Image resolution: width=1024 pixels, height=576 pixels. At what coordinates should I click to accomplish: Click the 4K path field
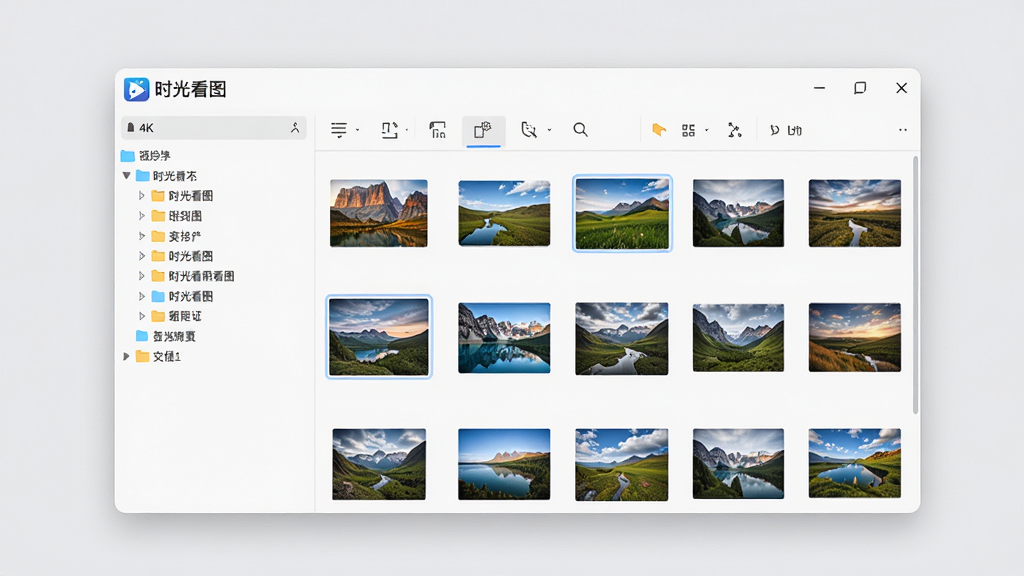coord(214,128)
